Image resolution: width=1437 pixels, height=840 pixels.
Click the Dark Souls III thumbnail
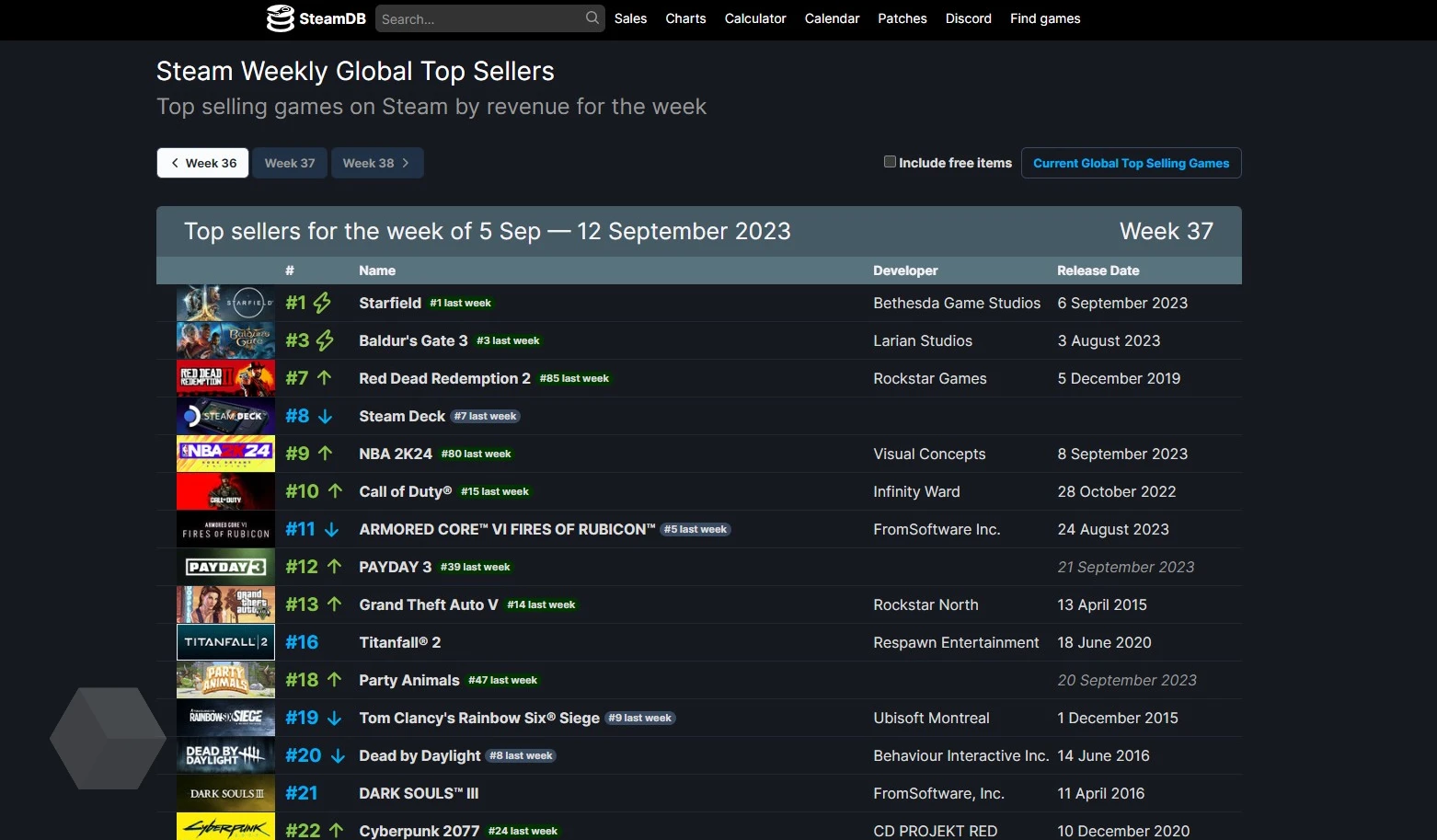[x=225, y=793]
